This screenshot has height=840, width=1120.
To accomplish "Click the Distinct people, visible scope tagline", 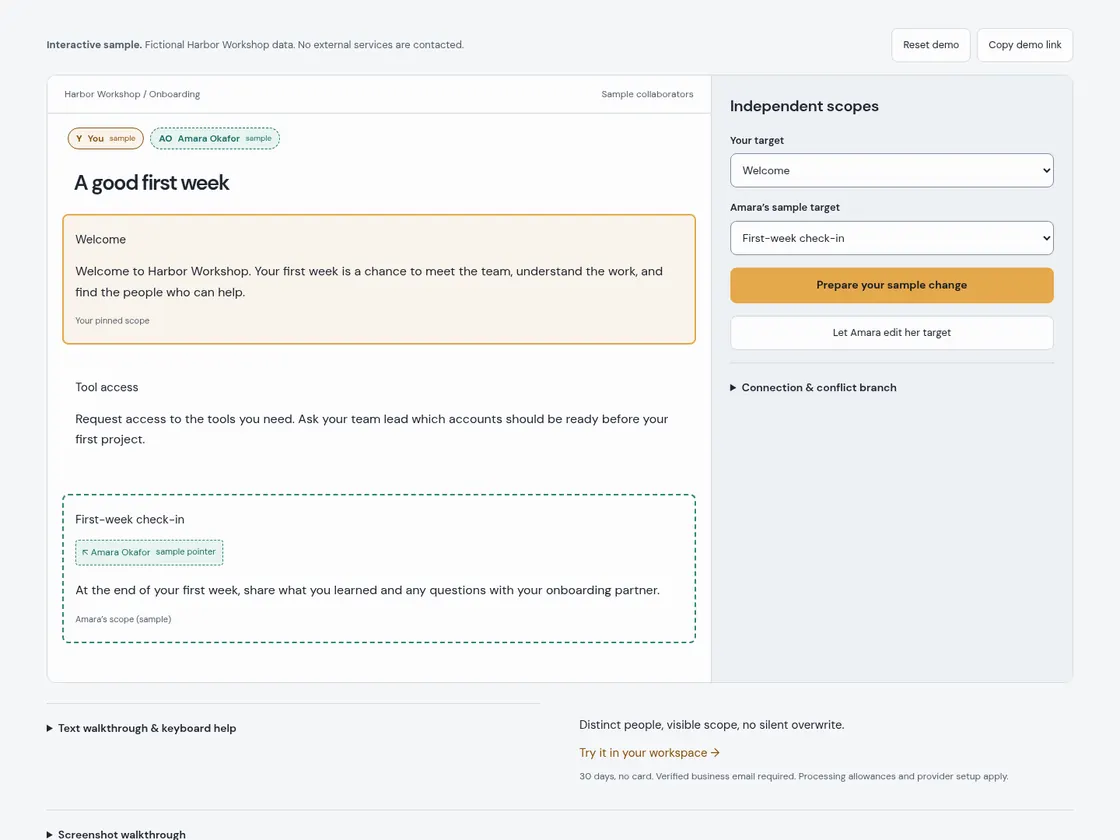I will point(711,725).
